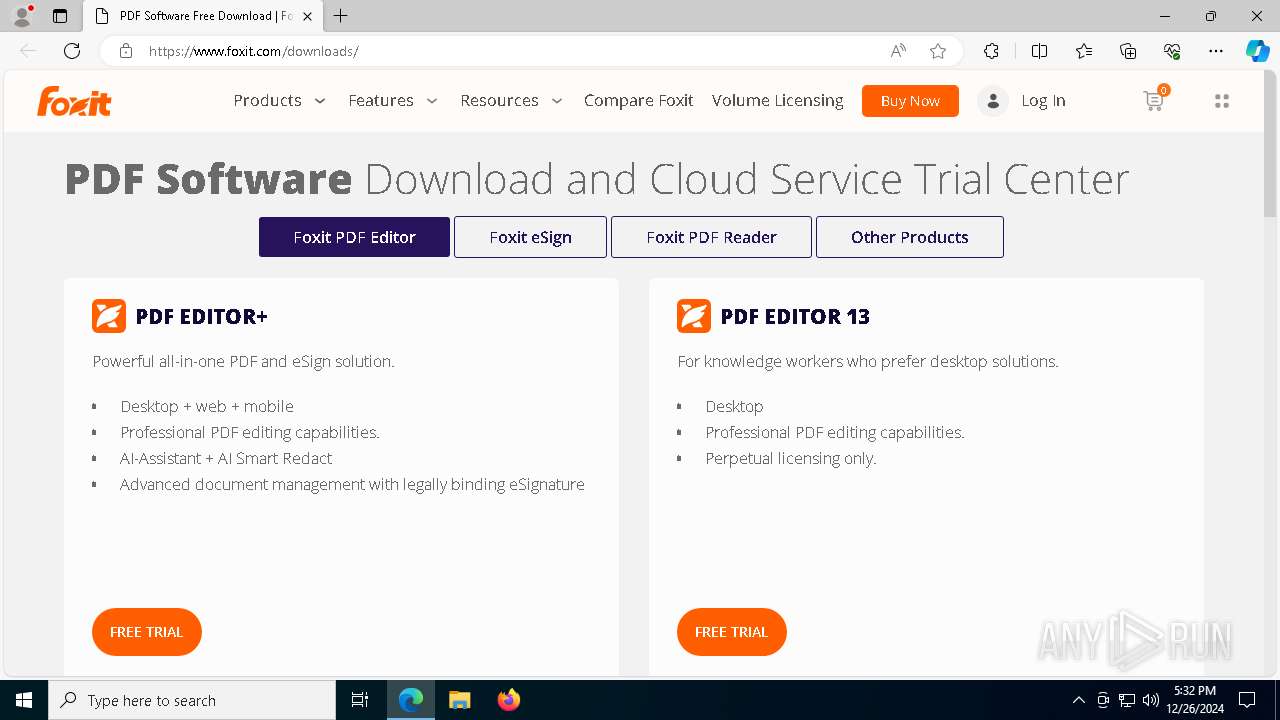Click Microsoft Edge taskbar icon
The width and height of the screenshot is (1280, 720).
(411, 700)
